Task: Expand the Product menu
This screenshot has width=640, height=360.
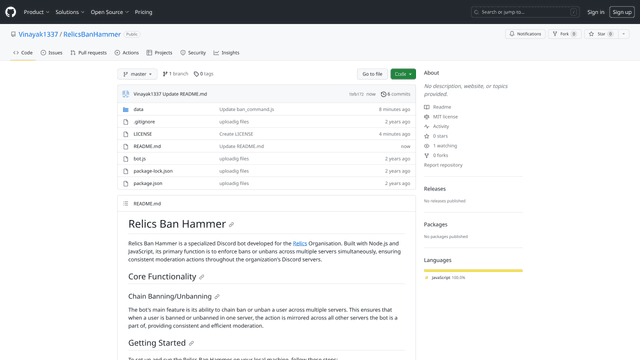Action: (36, 12)
